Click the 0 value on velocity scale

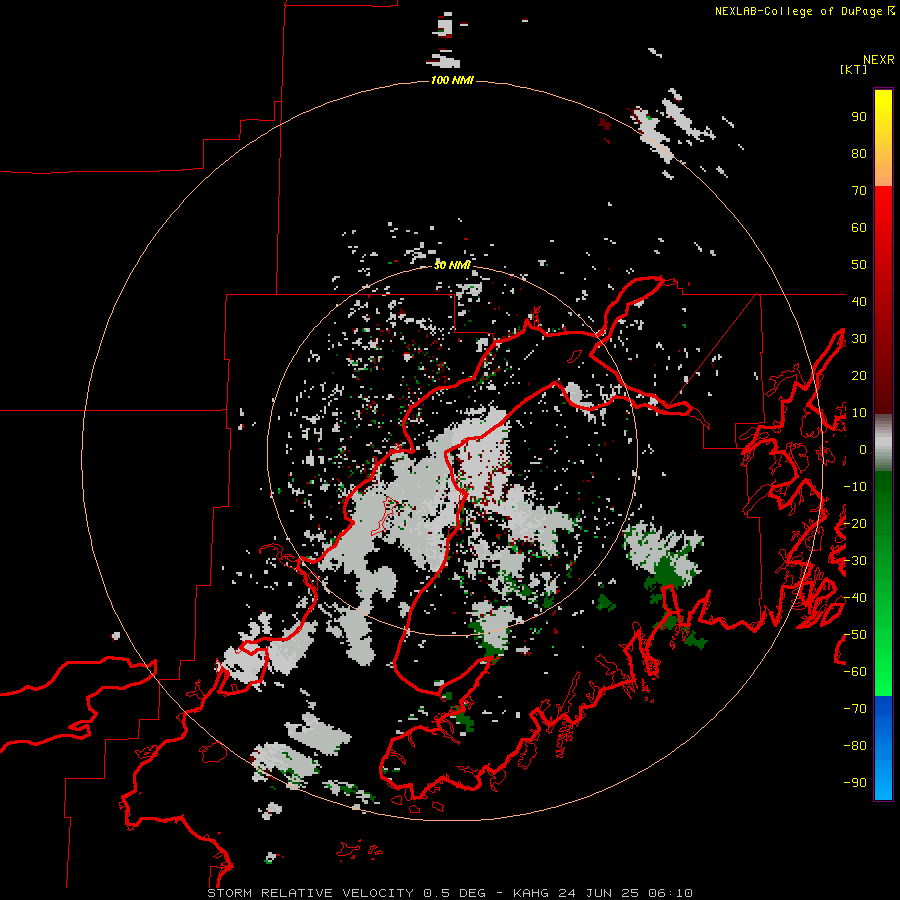click(863, 450)
